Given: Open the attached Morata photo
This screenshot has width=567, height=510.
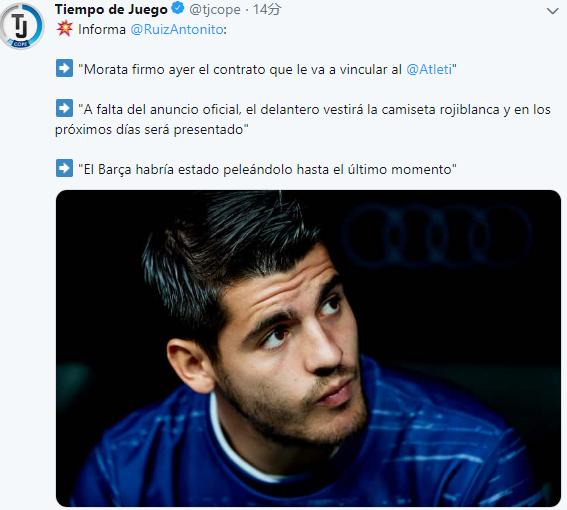Looking at the screenshot, I should (x=308, y=348).
